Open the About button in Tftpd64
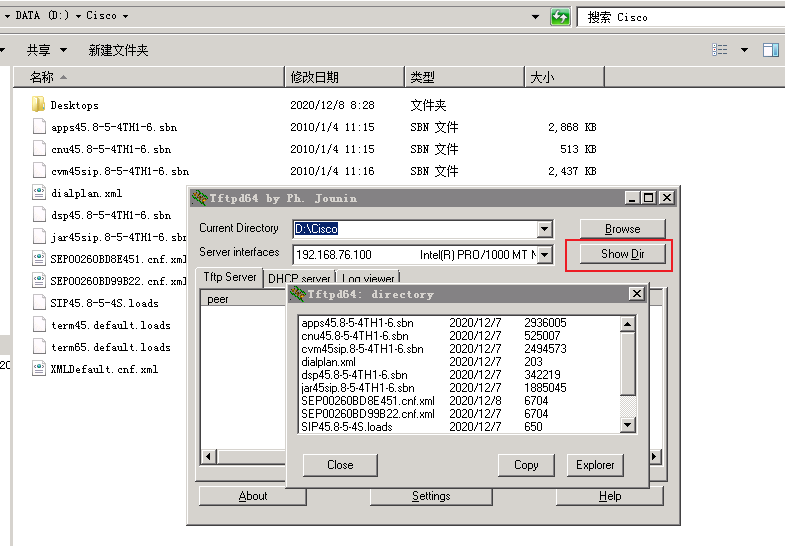 [252, 496]
